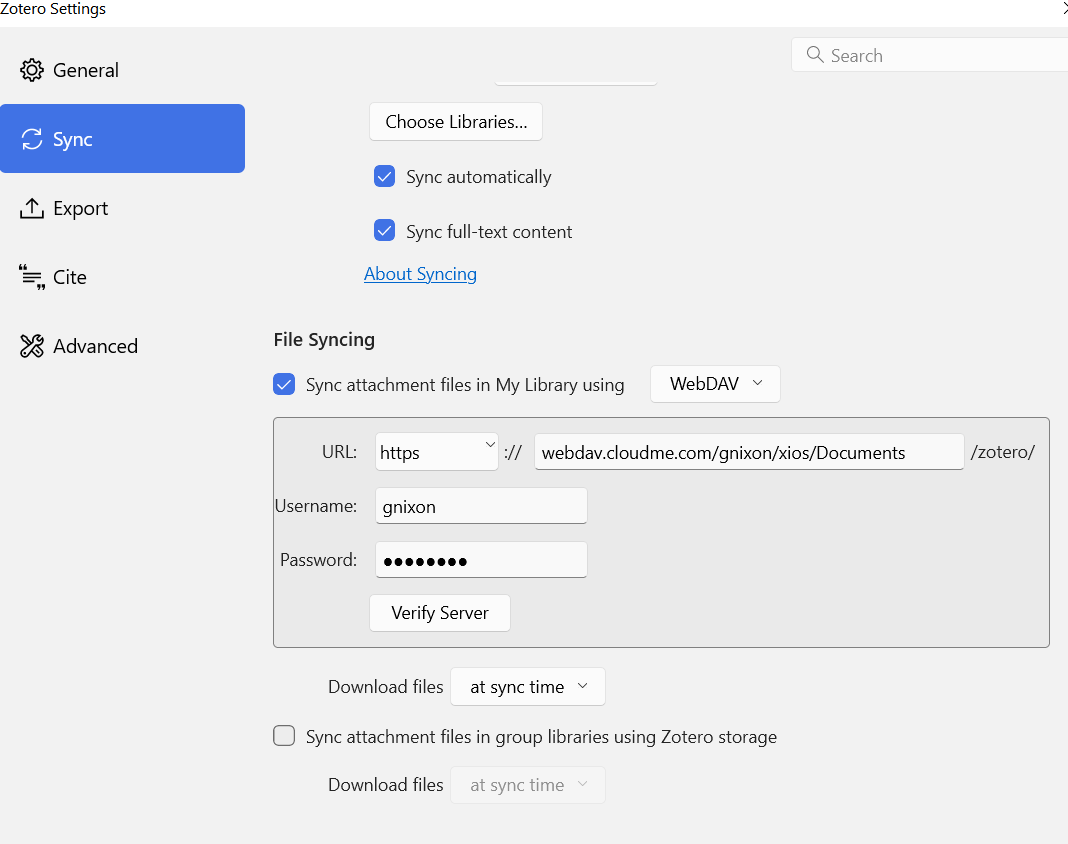Image resolution: width=1068 pixels, height=844 pixels.
Task: Open the About Syncing link
Action: tap(420, 274)
